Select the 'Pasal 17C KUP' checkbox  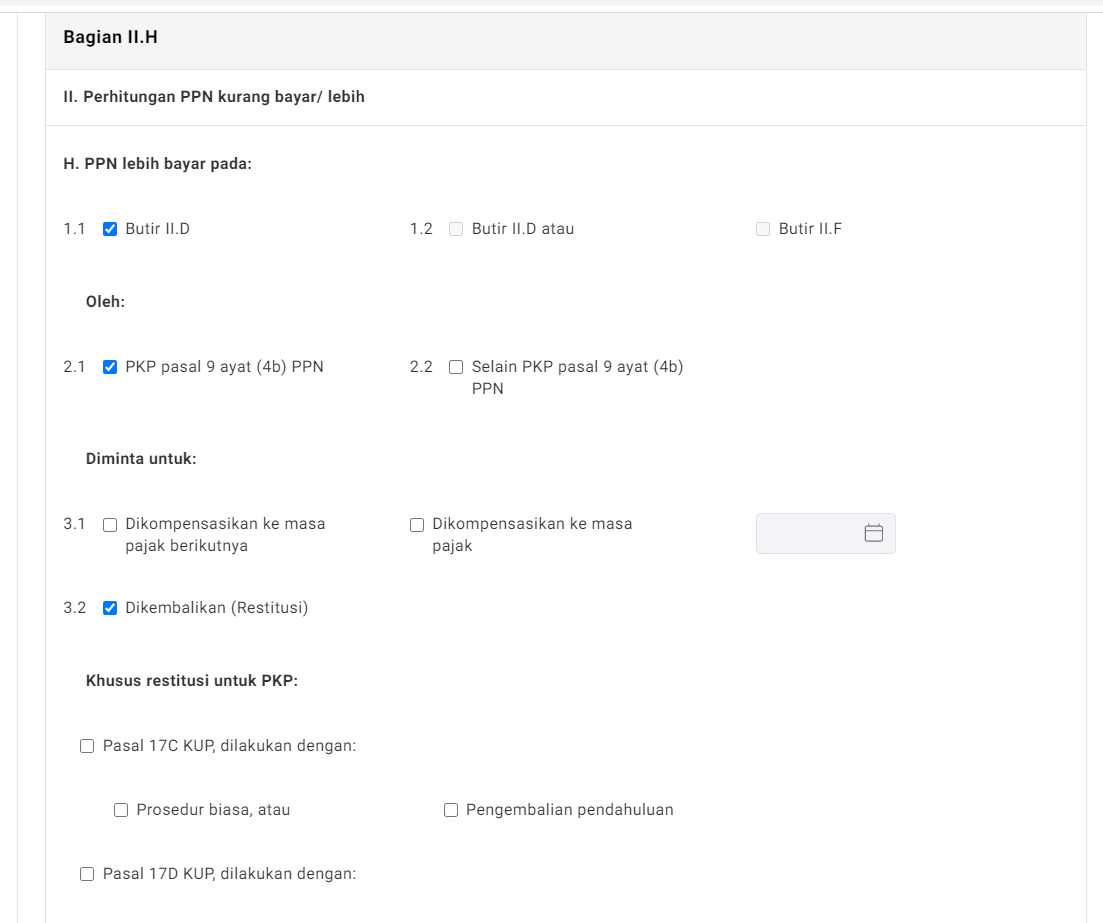click(x=87, y=746)
